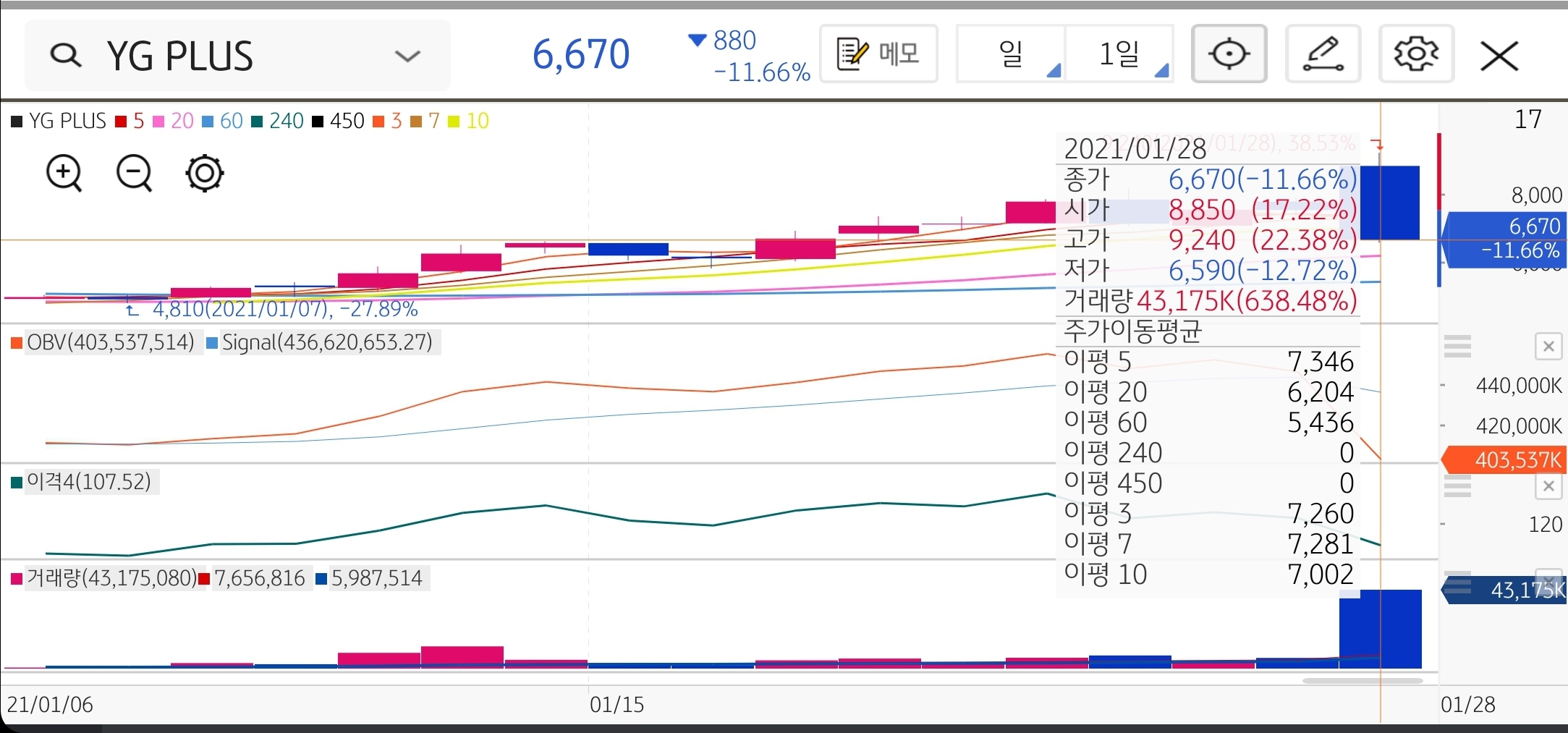The height and width of the screenshot is (733, 1568).
Task: Open the 일 period dropdown
Action: click(x=1011, y=54)
